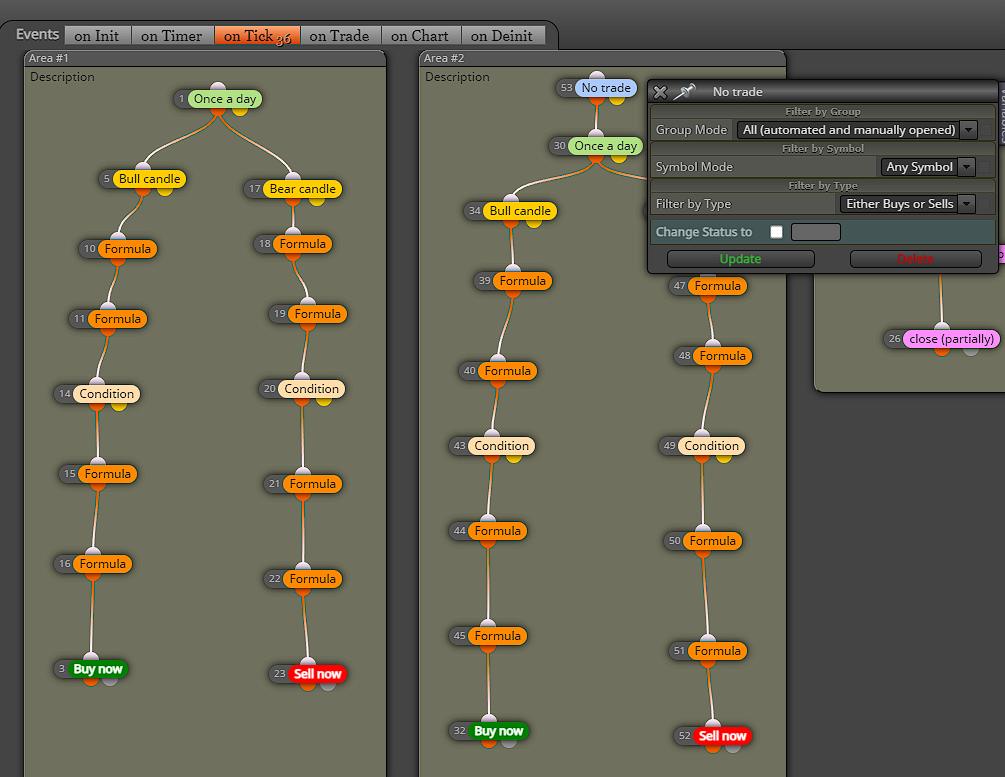This screenshot has height=777, width=1005.
Task: Select Buy now block number 32
Action: tap(499, 731)
